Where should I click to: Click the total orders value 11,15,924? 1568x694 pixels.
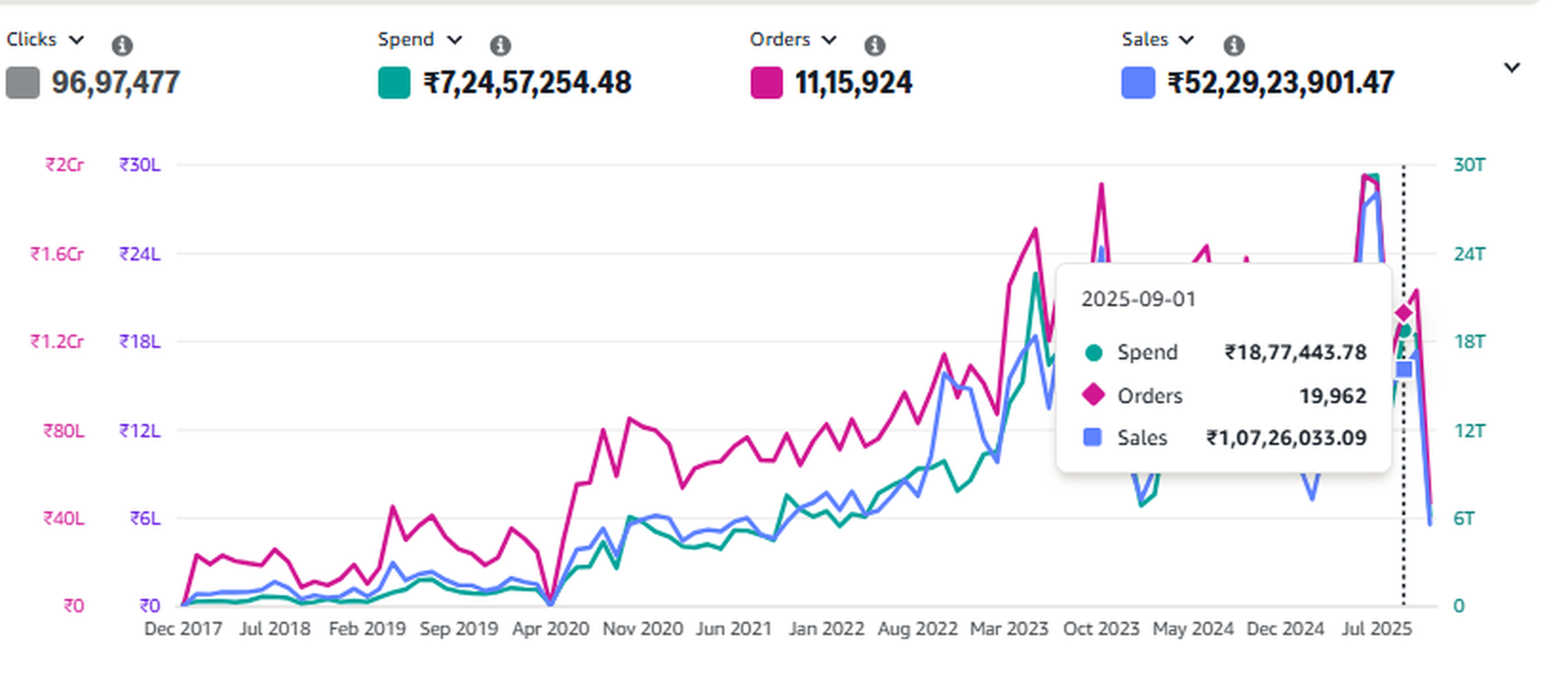point(853,83)
